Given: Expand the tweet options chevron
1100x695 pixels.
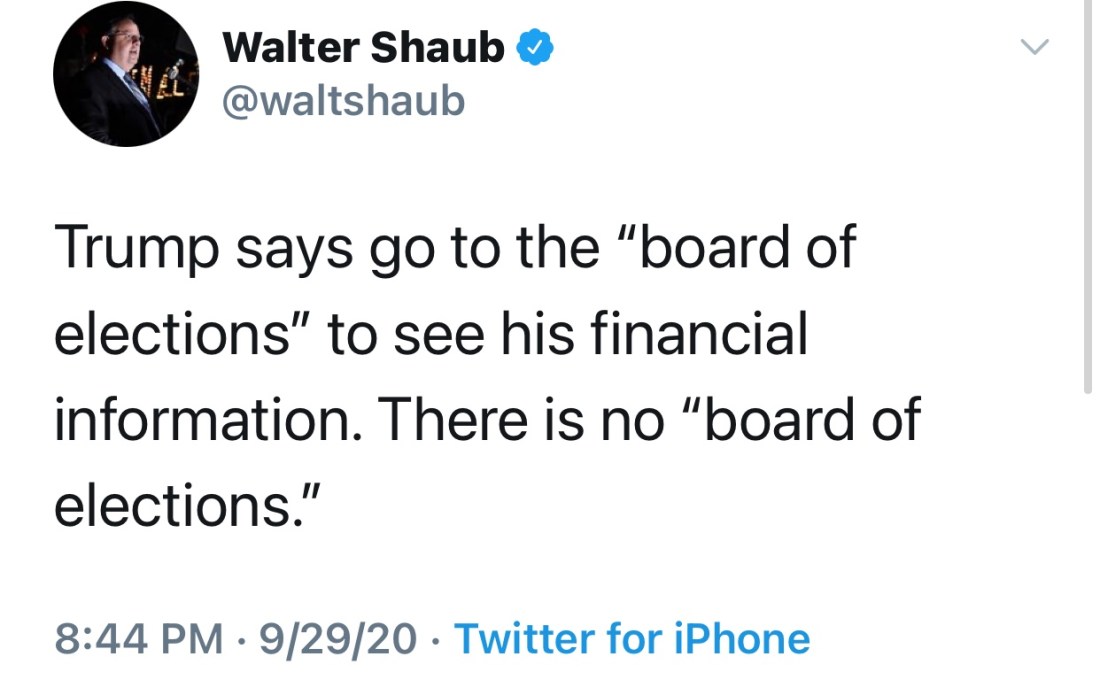Looking at the screenshot, I should coord(1036,46).
